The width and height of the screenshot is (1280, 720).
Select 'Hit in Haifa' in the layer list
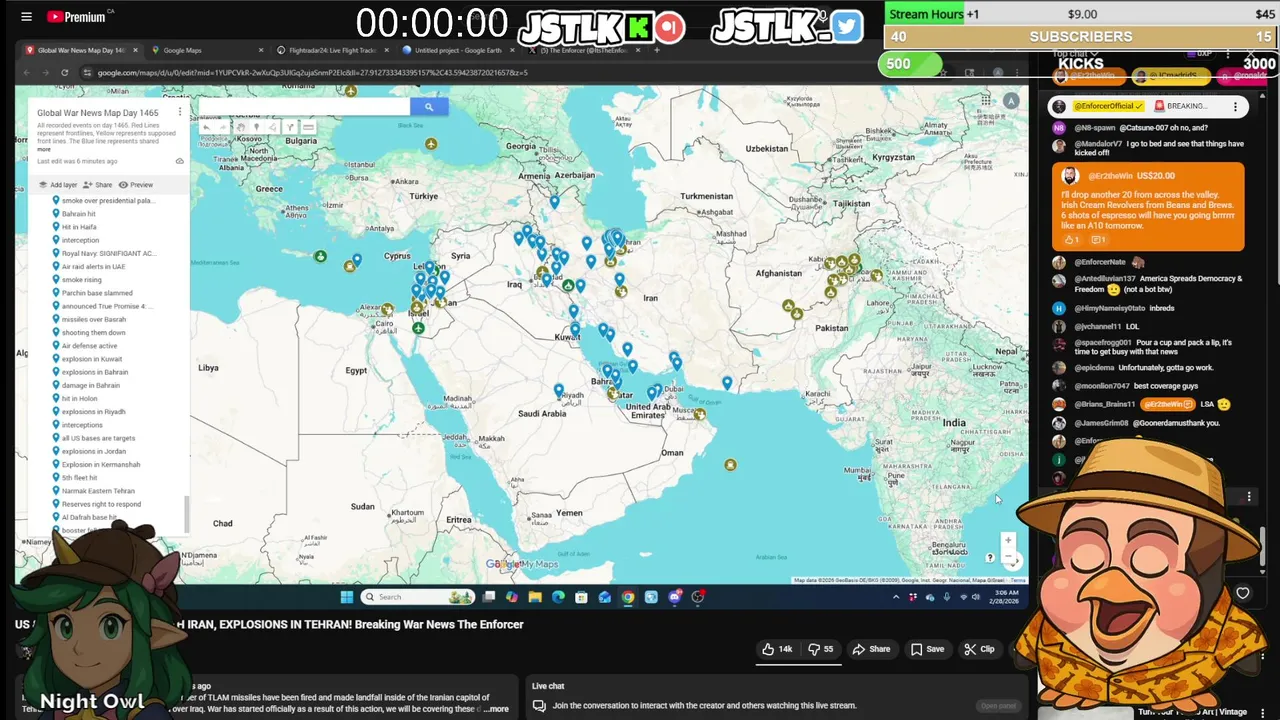(79, 227)
